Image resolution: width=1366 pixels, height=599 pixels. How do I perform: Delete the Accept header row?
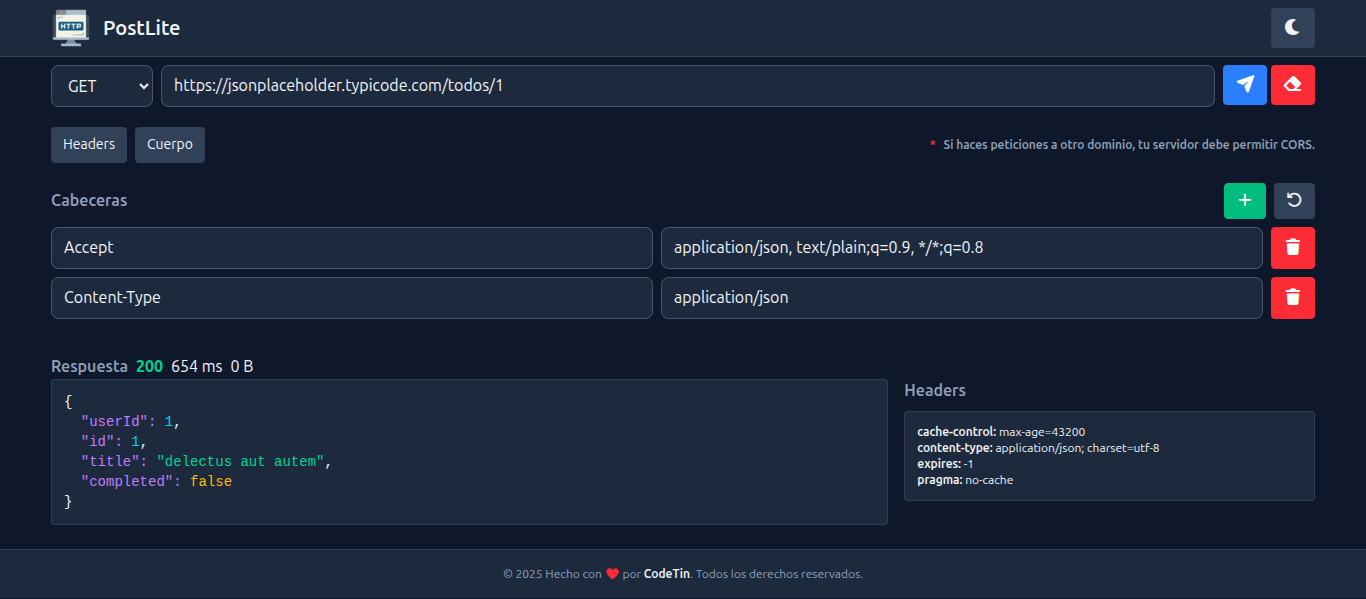click(x=1292, y=248)
